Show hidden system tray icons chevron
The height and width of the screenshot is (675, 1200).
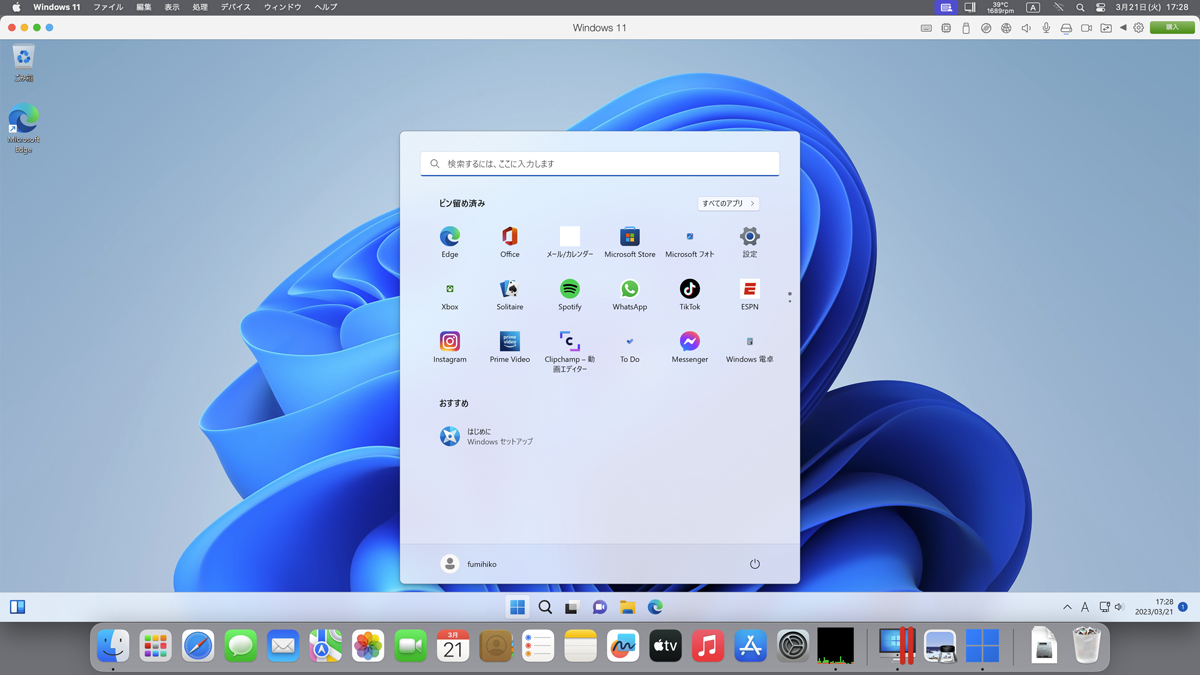coord(1067,607)
